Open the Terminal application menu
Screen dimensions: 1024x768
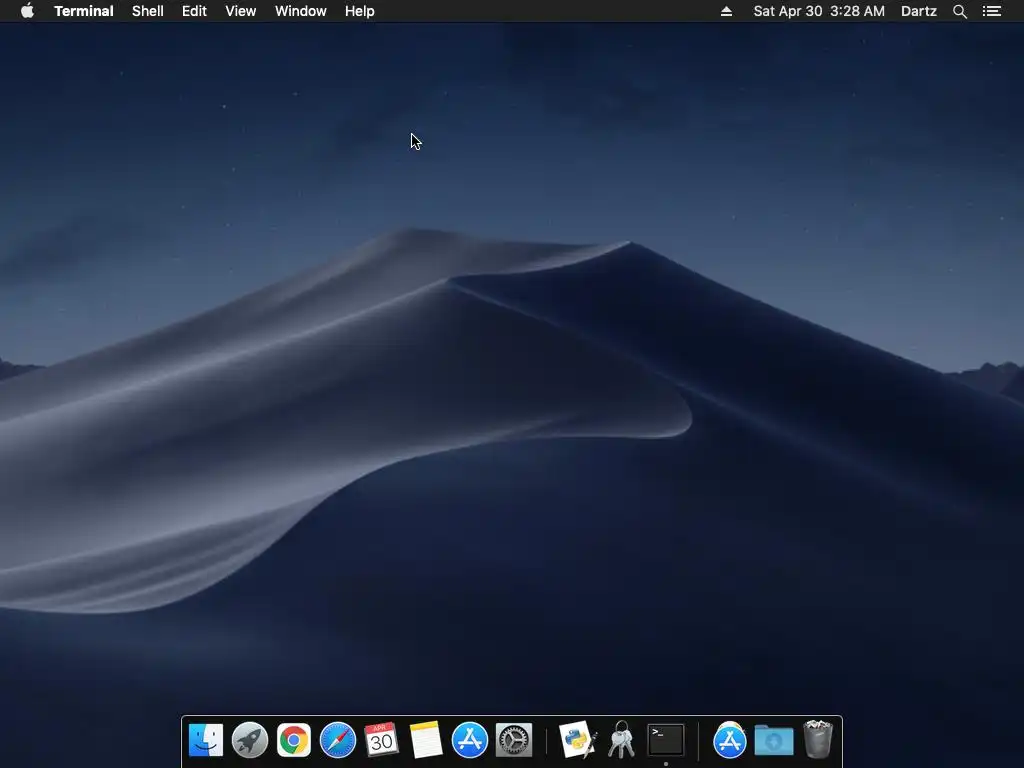coord(84,11)
